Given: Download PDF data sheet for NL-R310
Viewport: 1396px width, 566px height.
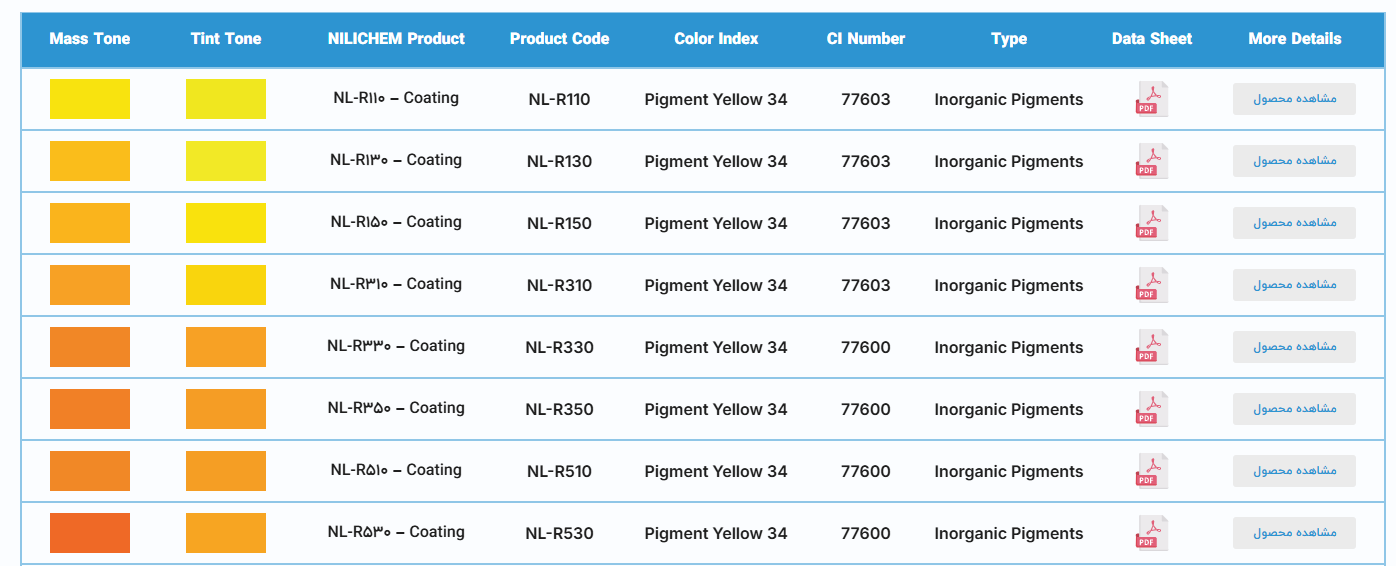Looking at the screenshot, I should [x=1151, y=285].
